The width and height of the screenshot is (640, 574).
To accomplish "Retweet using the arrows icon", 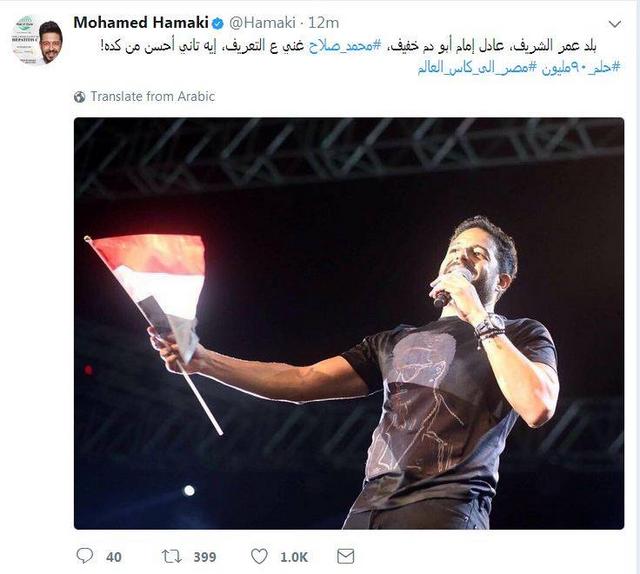I will [172, 556].
